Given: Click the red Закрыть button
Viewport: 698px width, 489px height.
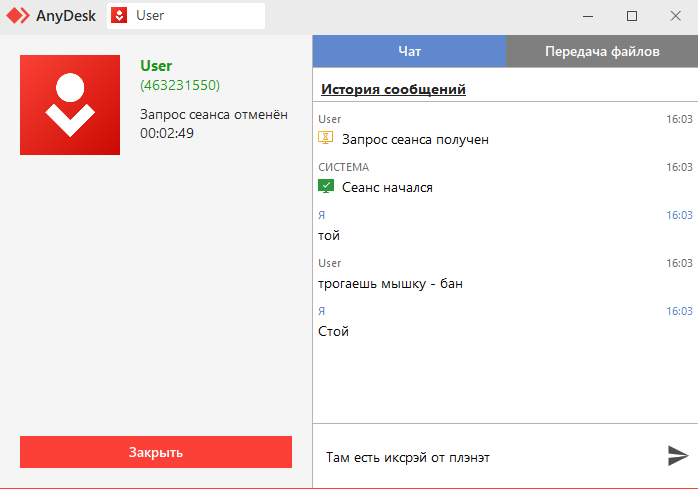Looking at the screenshot, I should pos(156,452).
